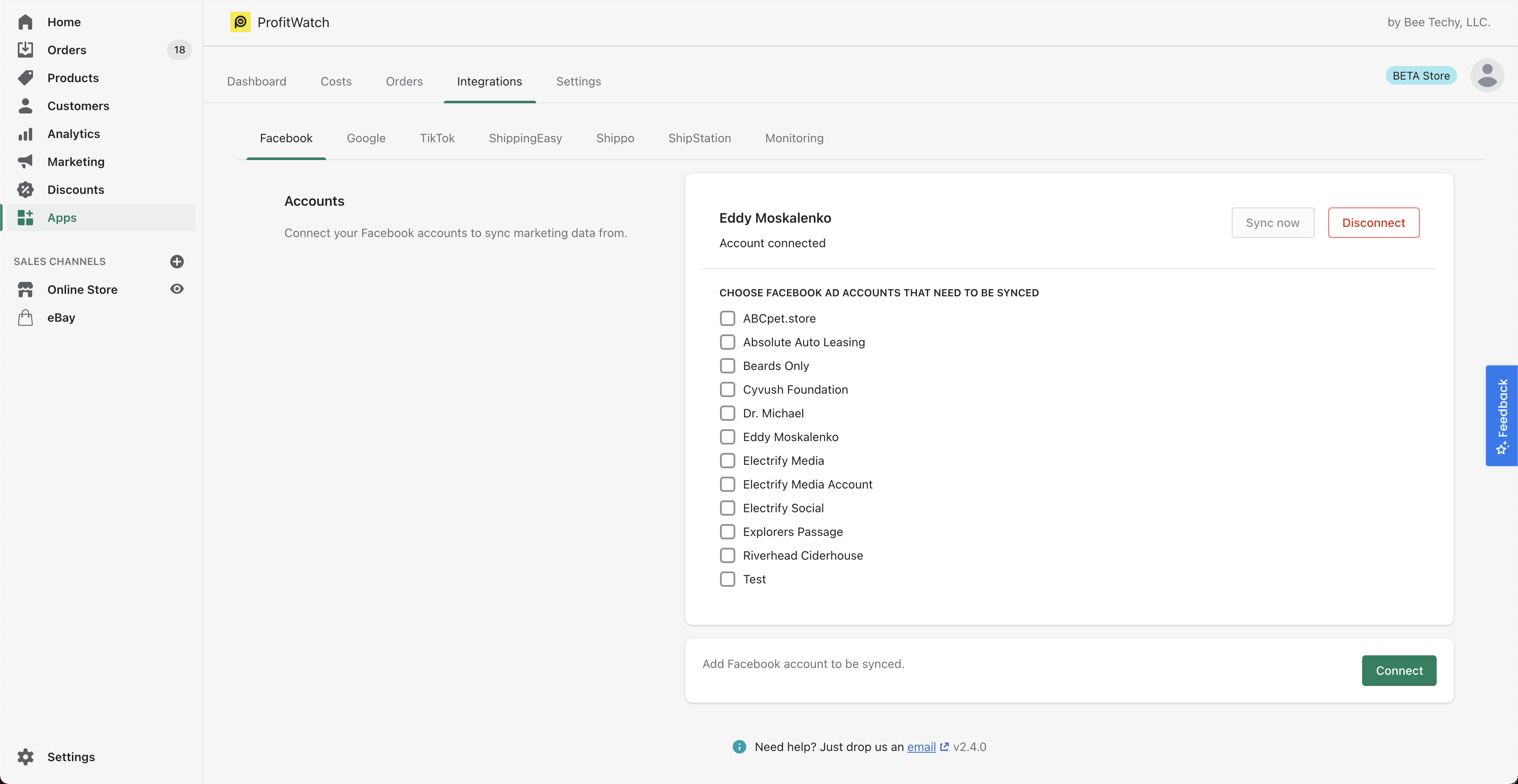The image size is (1518, 784).
Task: Check the Explorers Passage account
Action: click(x=727, y=531)
